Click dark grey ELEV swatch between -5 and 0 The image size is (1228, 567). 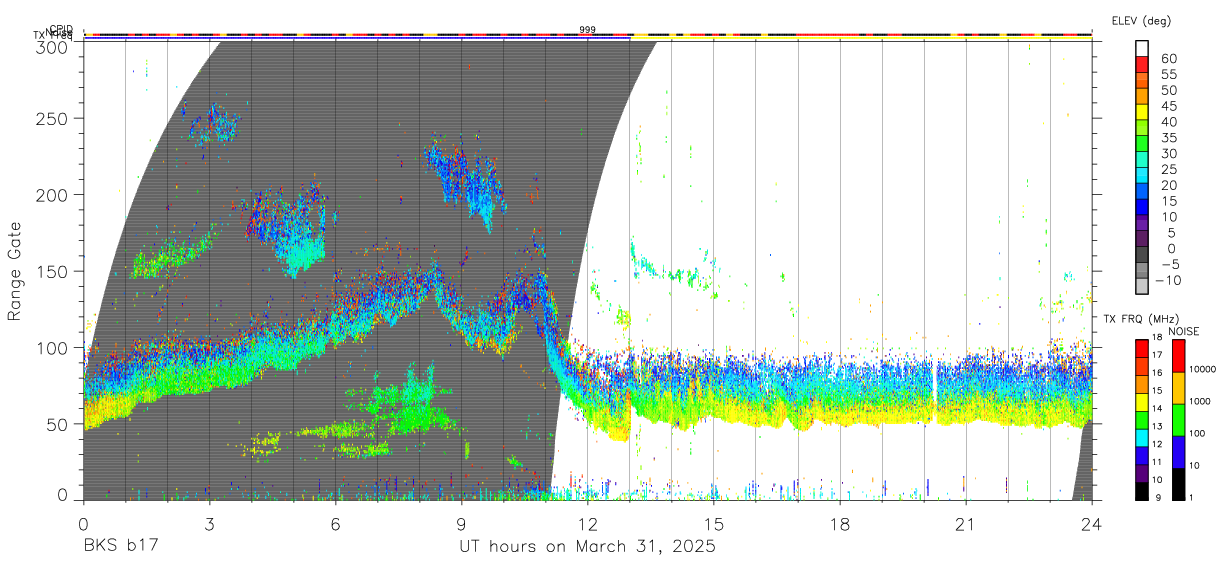tap(1143, 253)
